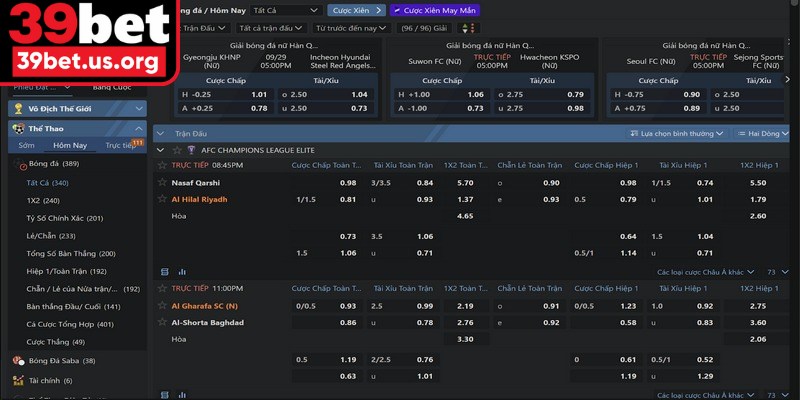Click the Cược Xiên button
The height and width of the screenshot is (400, 800).
[353, 9]
